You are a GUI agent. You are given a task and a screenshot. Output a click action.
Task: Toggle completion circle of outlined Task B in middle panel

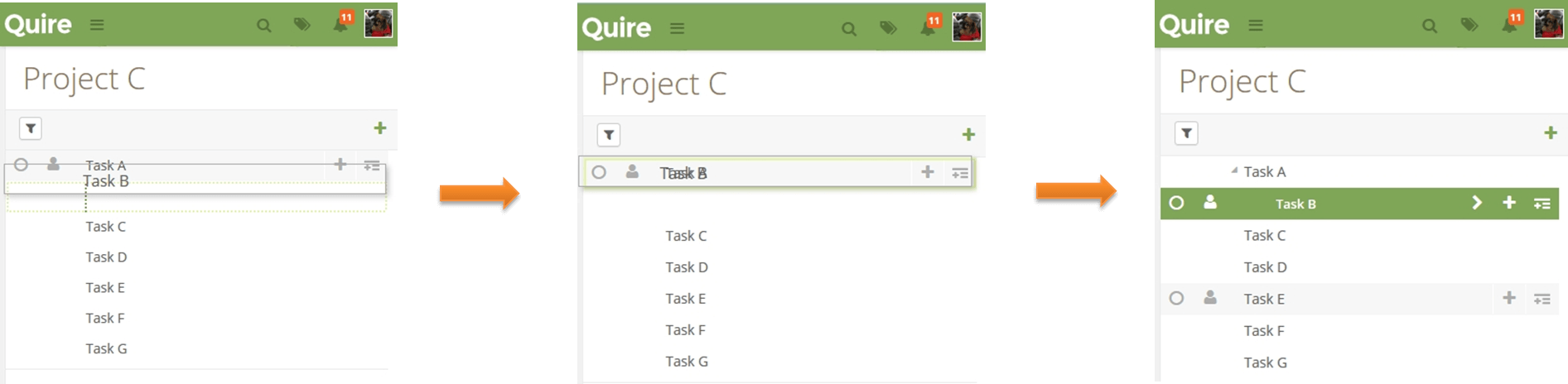click(599, 172)
